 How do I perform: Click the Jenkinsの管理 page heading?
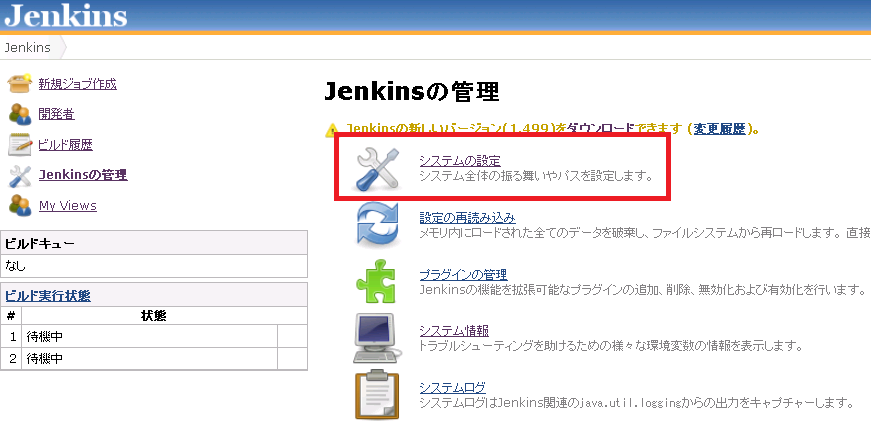tap(412, 92)
